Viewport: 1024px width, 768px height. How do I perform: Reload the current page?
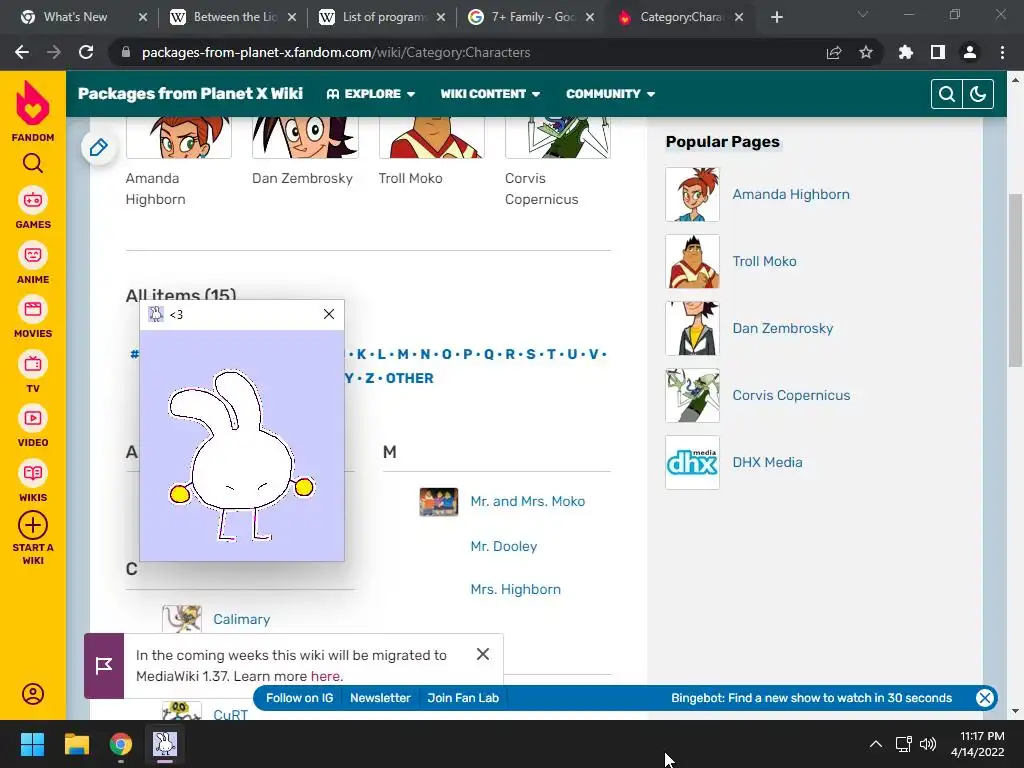point(86,52)
